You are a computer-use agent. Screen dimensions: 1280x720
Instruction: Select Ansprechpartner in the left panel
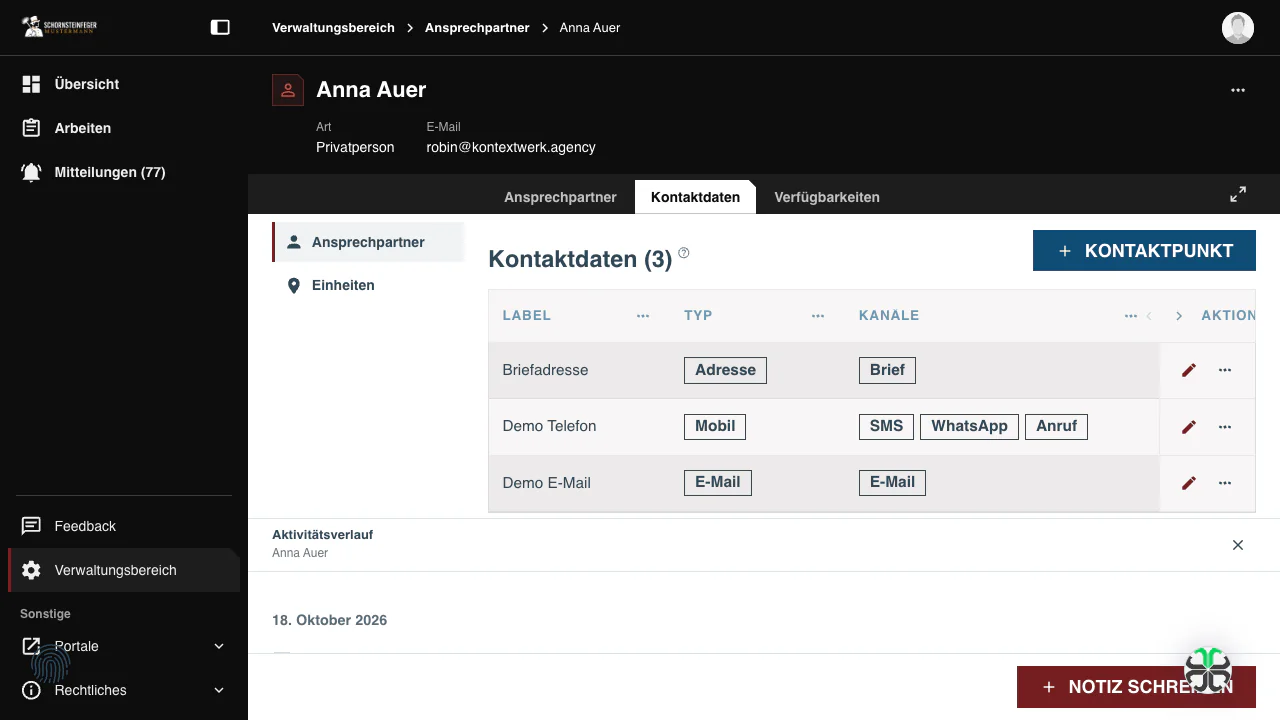[x=368, y=242]
